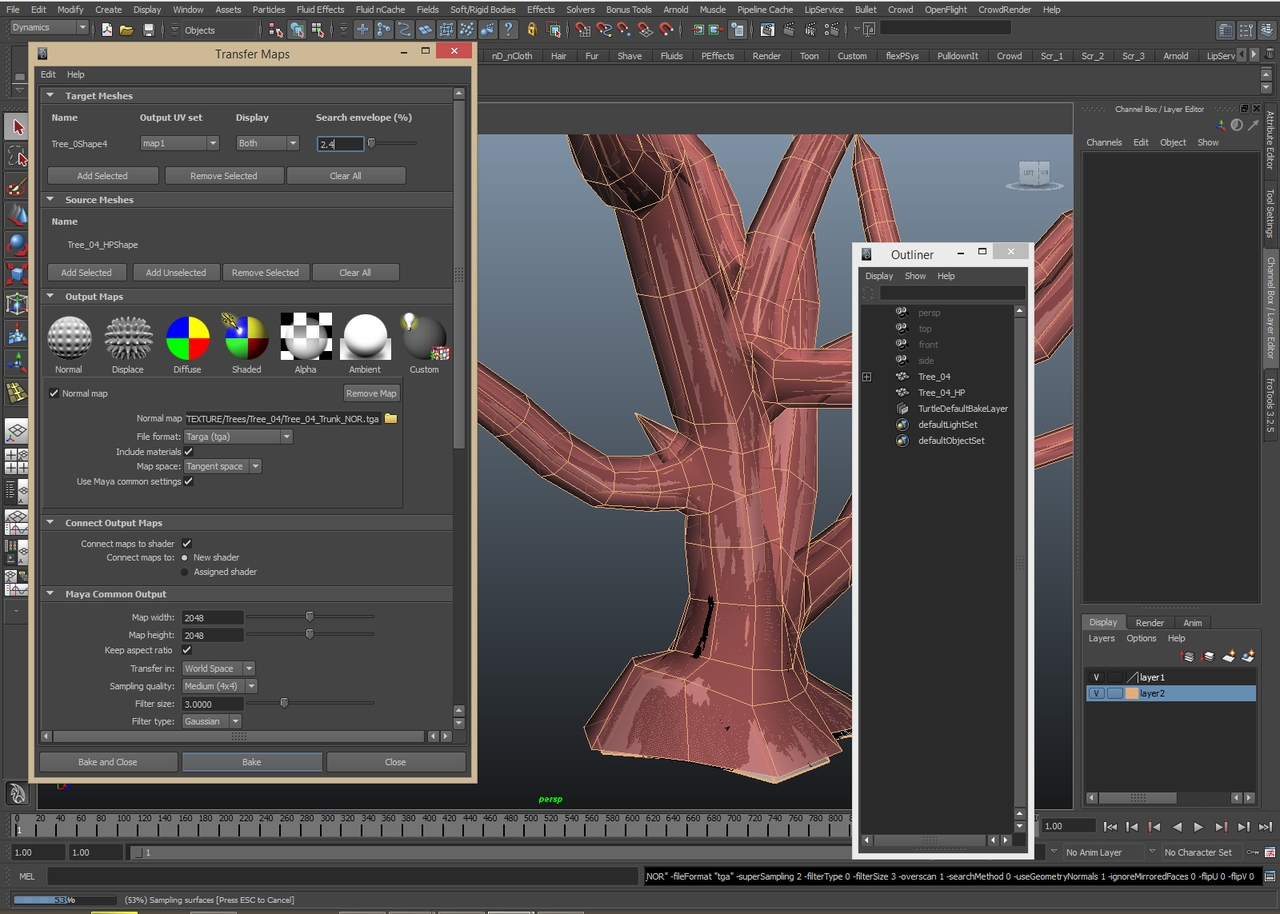Open the Outliner Show menu
The height and width of the screenshot is (914, 1280).
click(915, 276)
